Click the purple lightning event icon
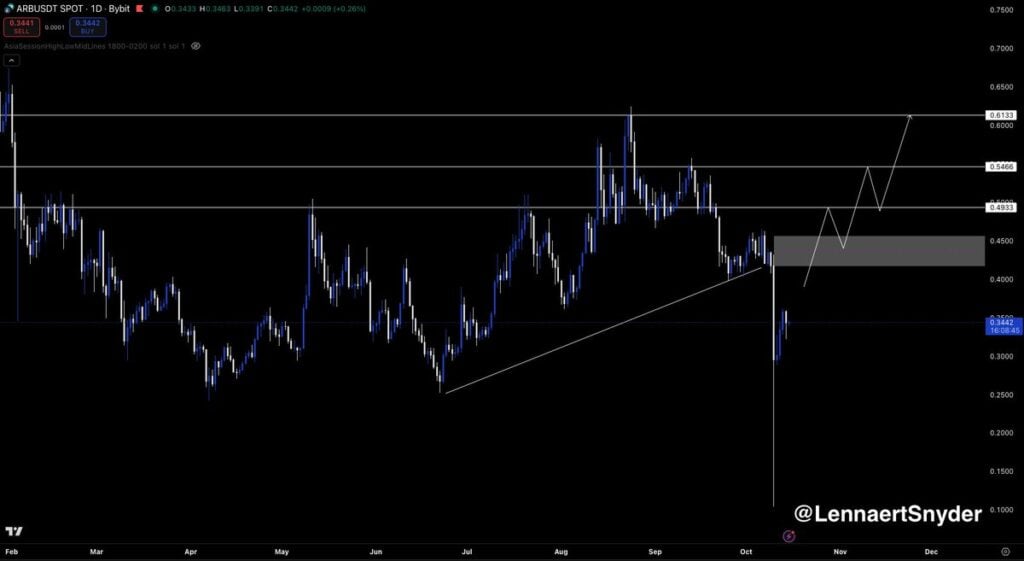 [788, 536]
